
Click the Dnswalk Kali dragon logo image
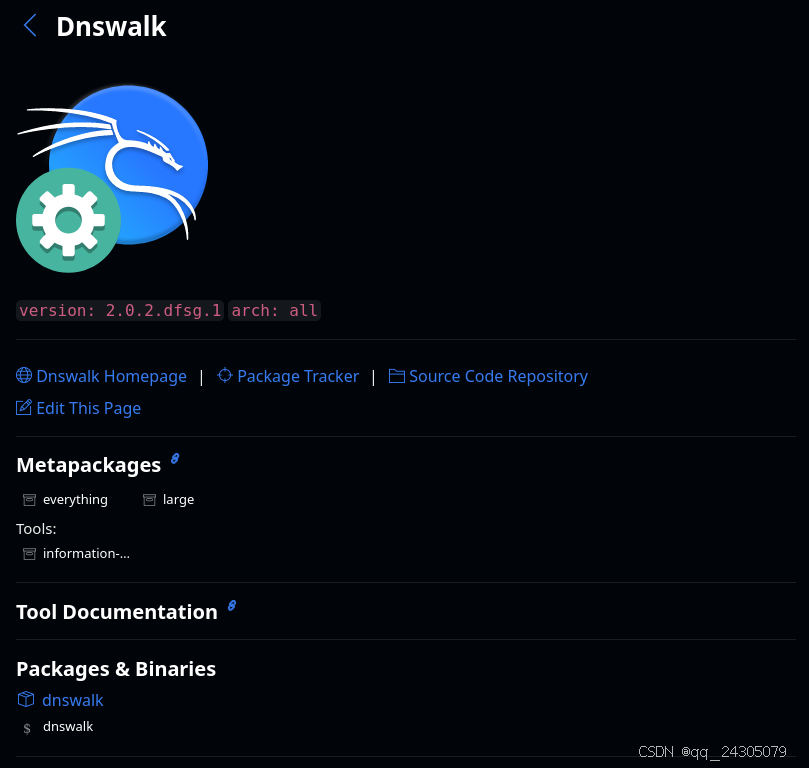[112, 178]
